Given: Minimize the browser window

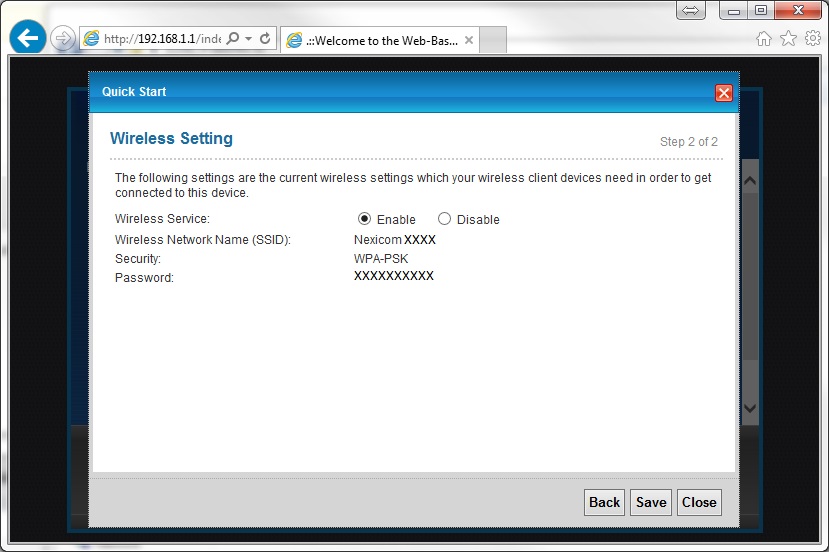Looking at the screenshot, I should [733, 10].
